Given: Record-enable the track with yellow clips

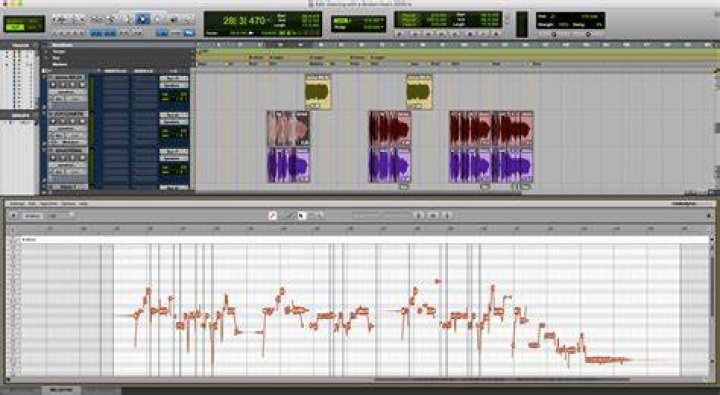Looking at the screenshot, I should (53, 85).
